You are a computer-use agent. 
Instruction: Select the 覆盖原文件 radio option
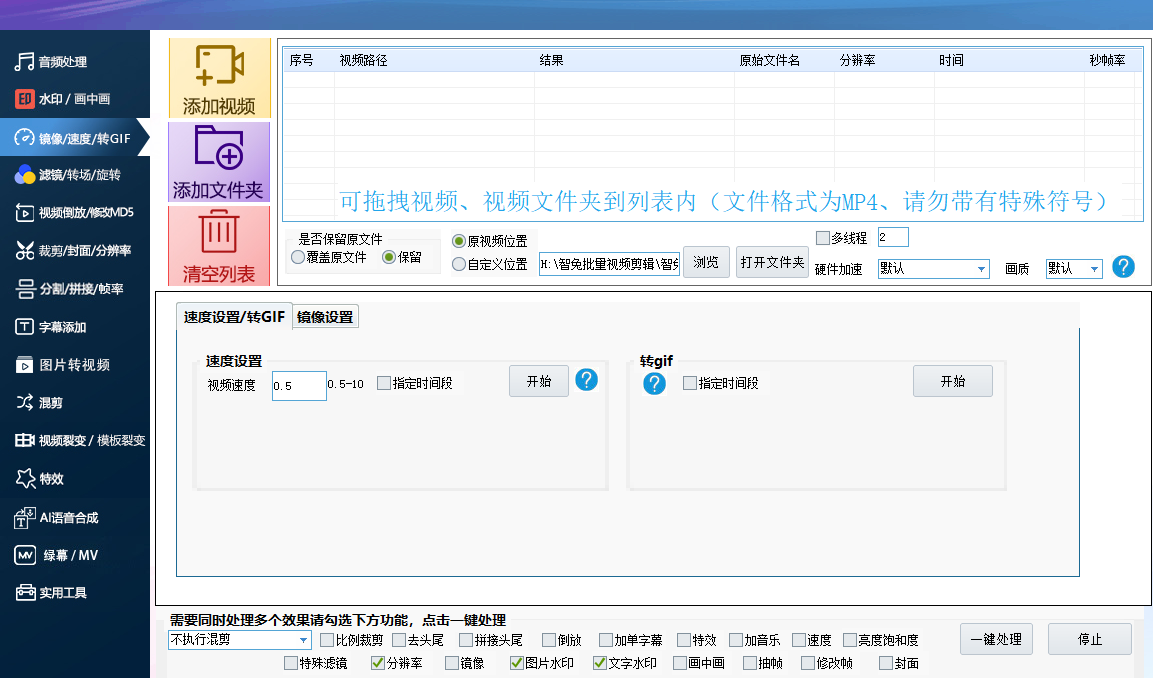298,257
